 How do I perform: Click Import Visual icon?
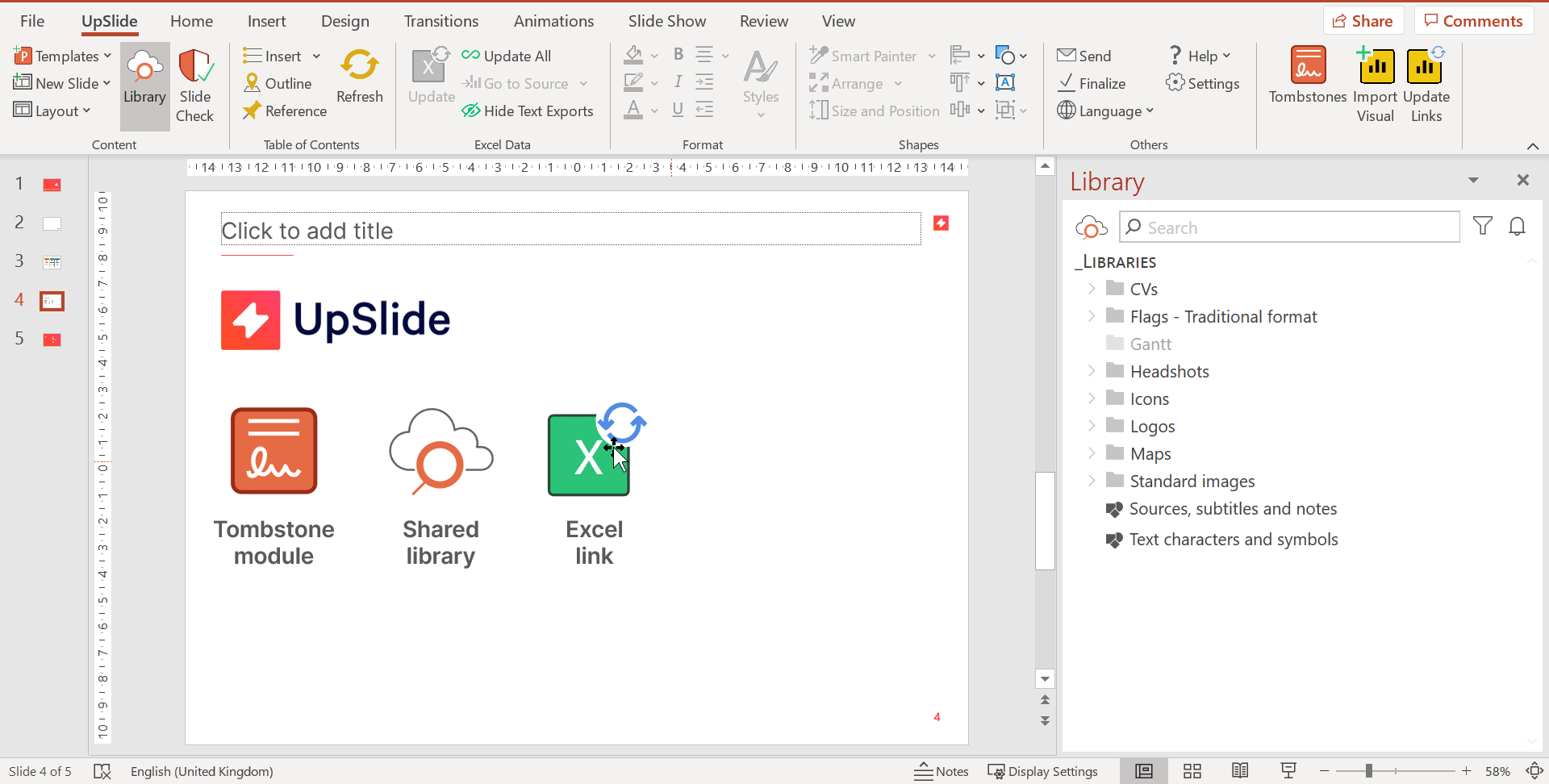click(1376, 65)
